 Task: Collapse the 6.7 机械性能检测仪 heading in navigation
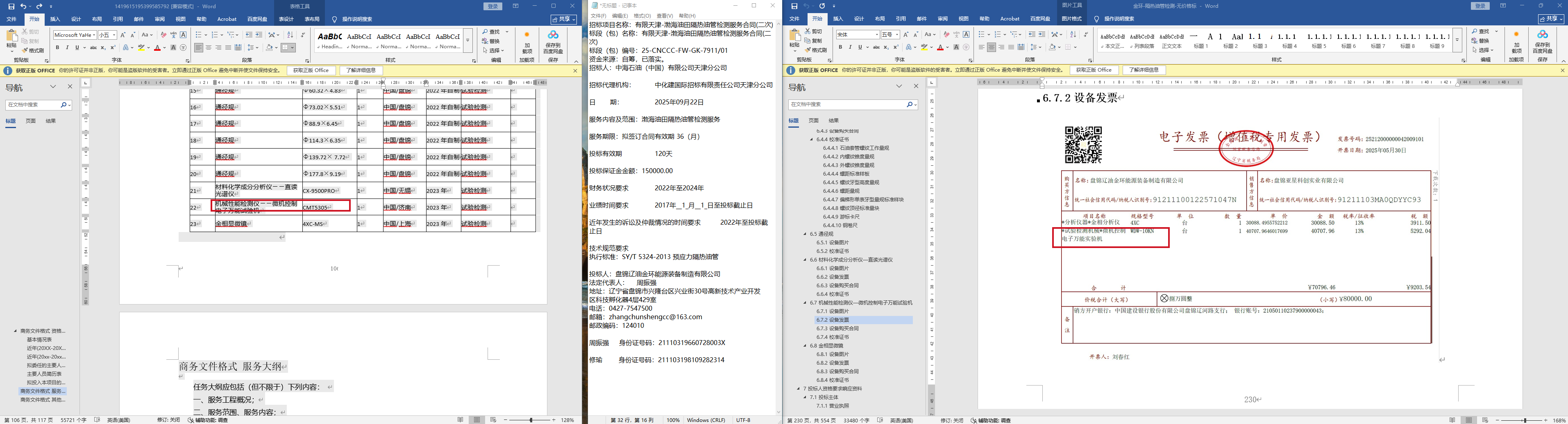pos(805,302)
